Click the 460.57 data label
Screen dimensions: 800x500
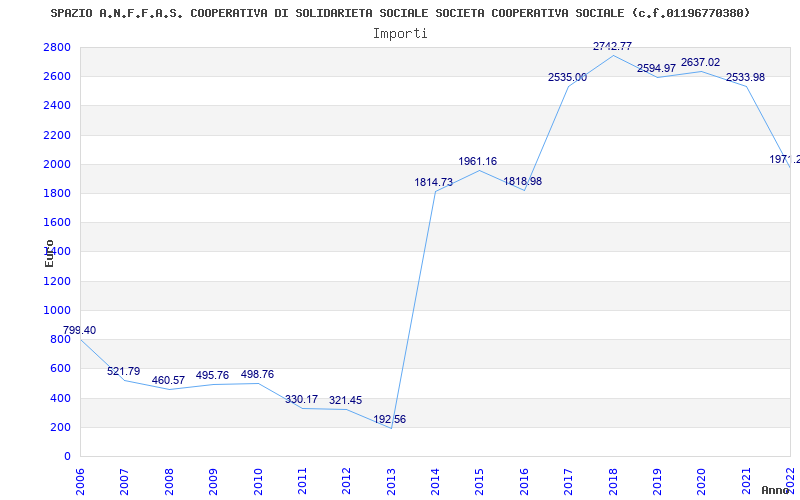click(x=168, y=381)
